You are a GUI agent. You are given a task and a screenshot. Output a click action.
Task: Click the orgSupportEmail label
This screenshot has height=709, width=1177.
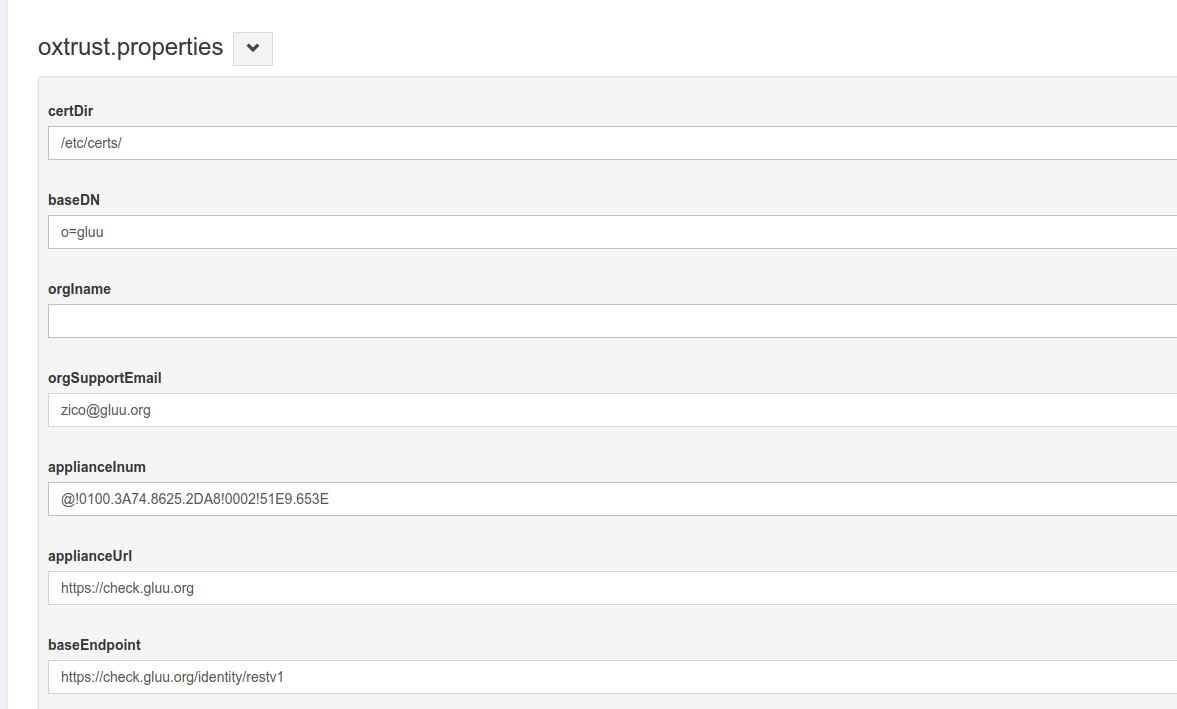coord(105,378)
